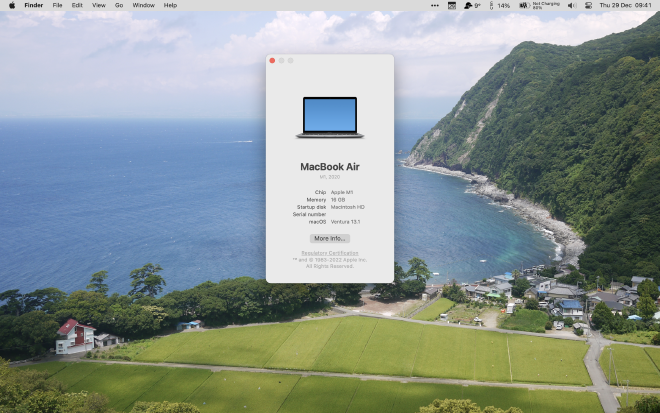The width and height of the screenshot is (660, 413).
Task: Open the Apple menu
Action: 12,5
